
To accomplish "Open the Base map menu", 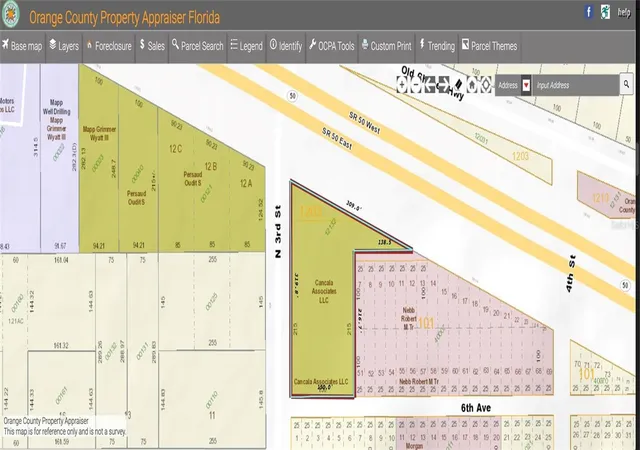I will tap(22, 46).
